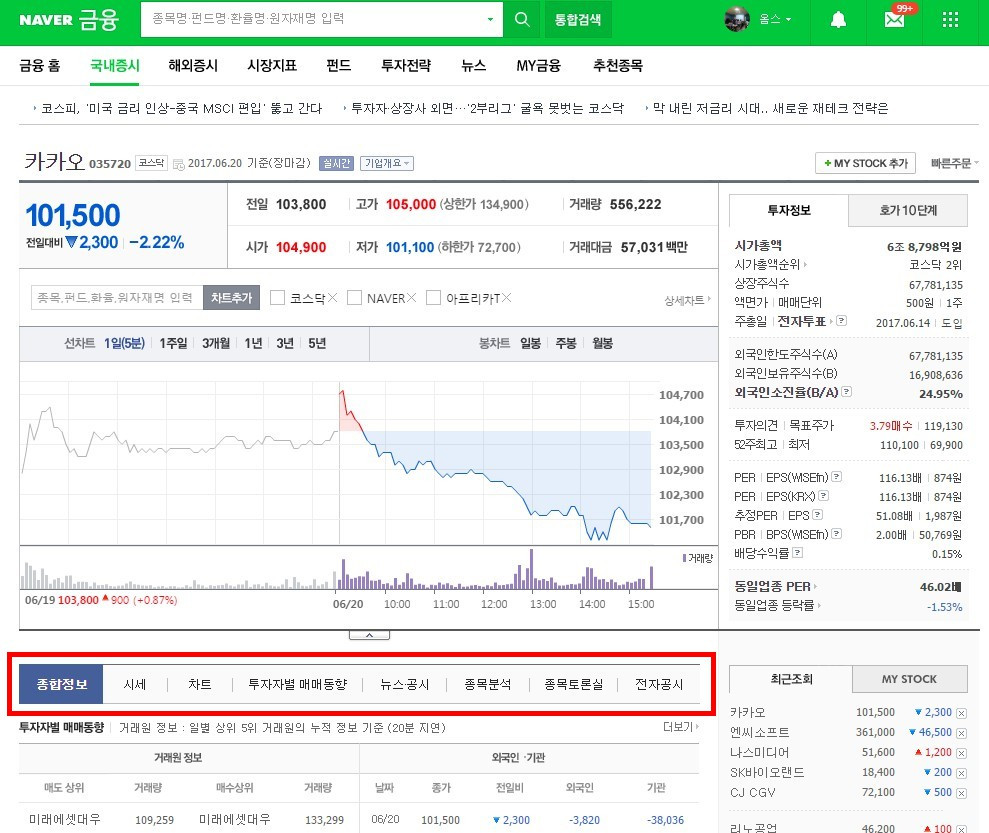Click the calendar icon beside 2017.06.20
Screen dimensions: 989x833
pyautogui.click(x=178, y=165)
